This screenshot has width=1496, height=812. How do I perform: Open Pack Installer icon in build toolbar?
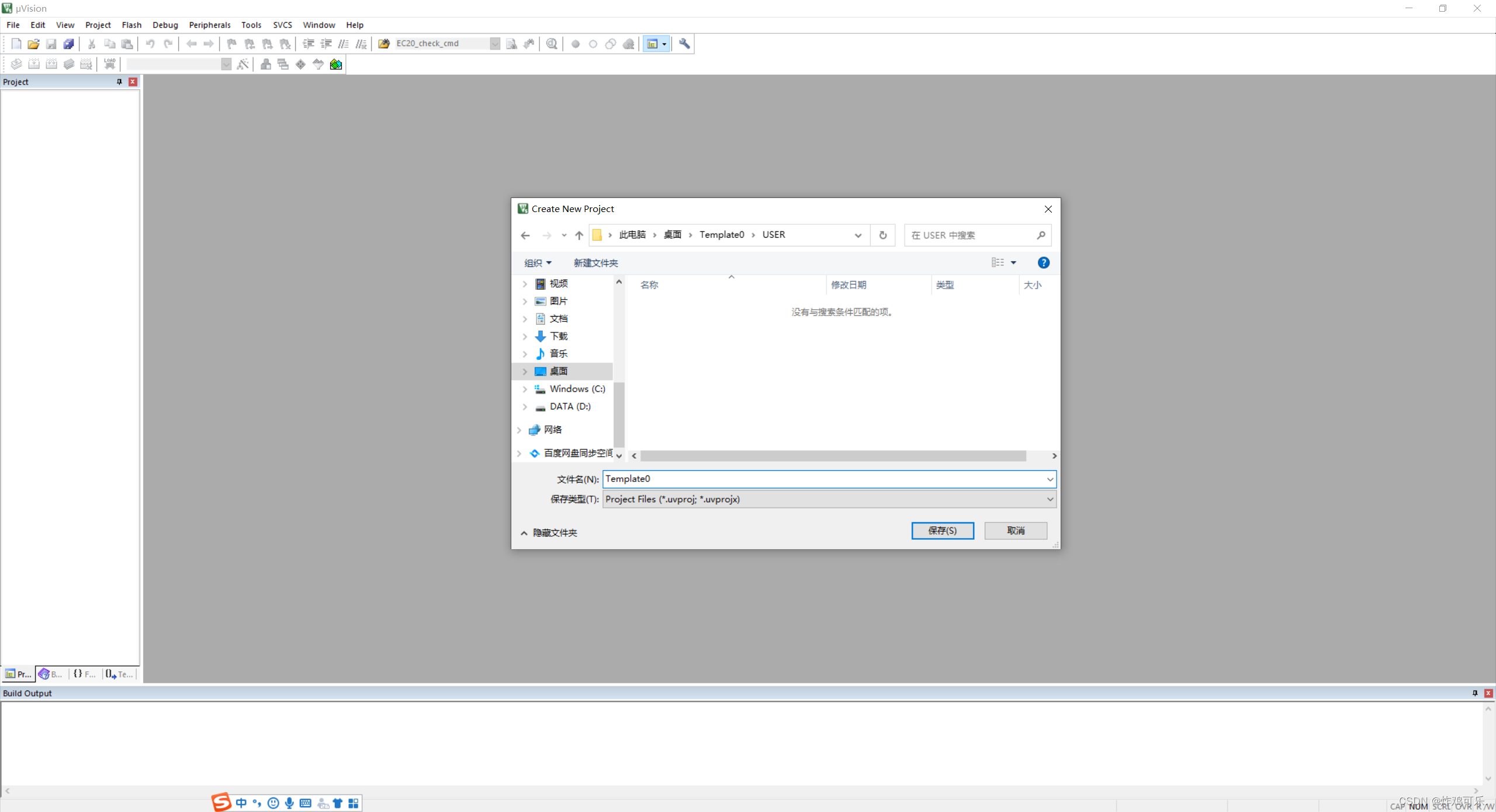336,64
